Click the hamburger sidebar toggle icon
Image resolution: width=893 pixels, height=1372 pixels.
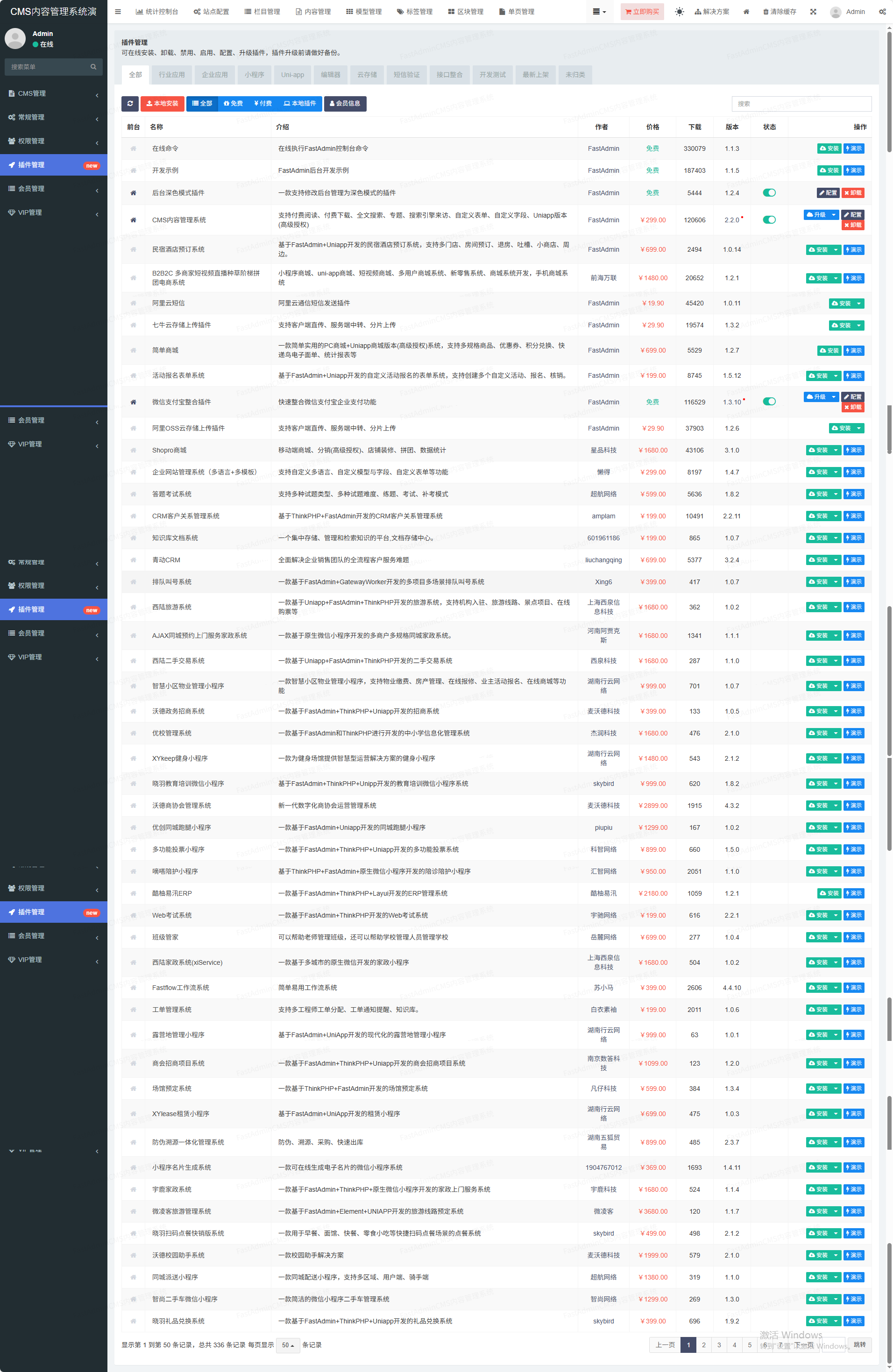coord(118,12)
